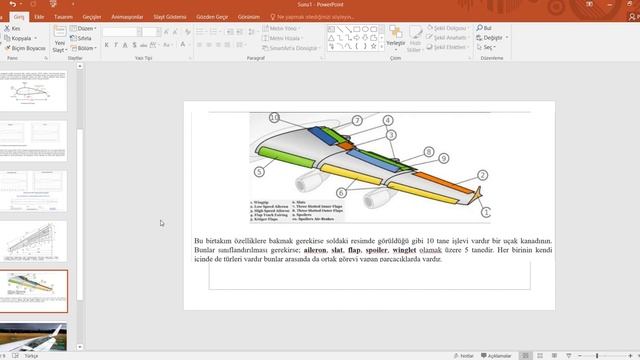Screen dimensions: 640x360
Task: Click SmartArt'a Dönüştür button
Action: 290,48
